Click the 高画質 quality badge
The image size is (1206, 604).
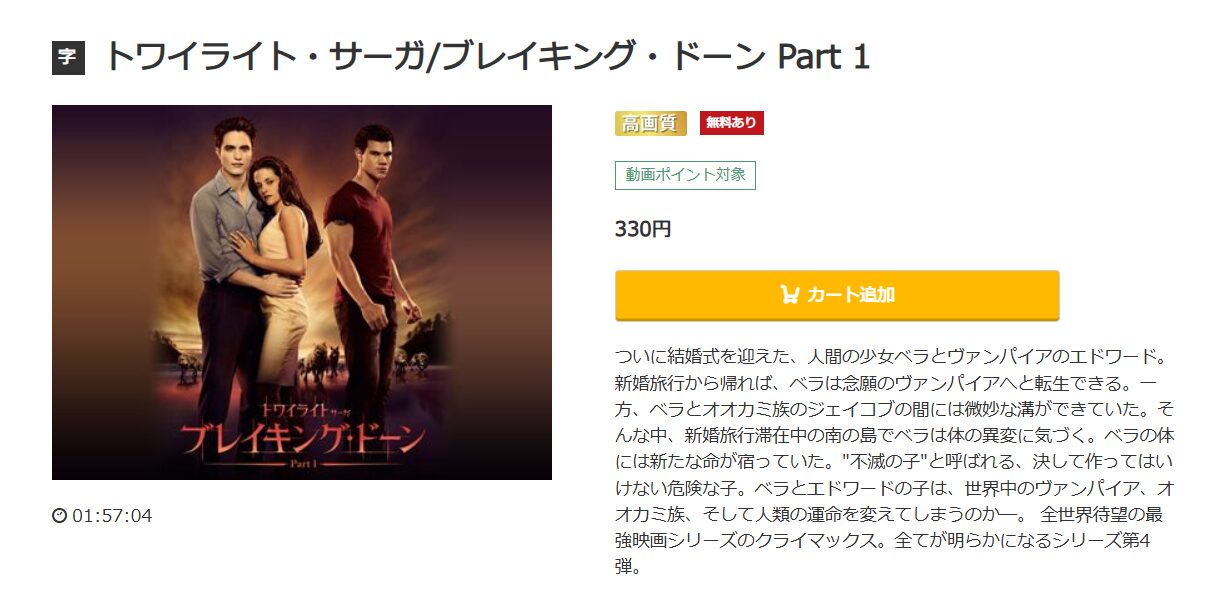(x=650, y=123)
